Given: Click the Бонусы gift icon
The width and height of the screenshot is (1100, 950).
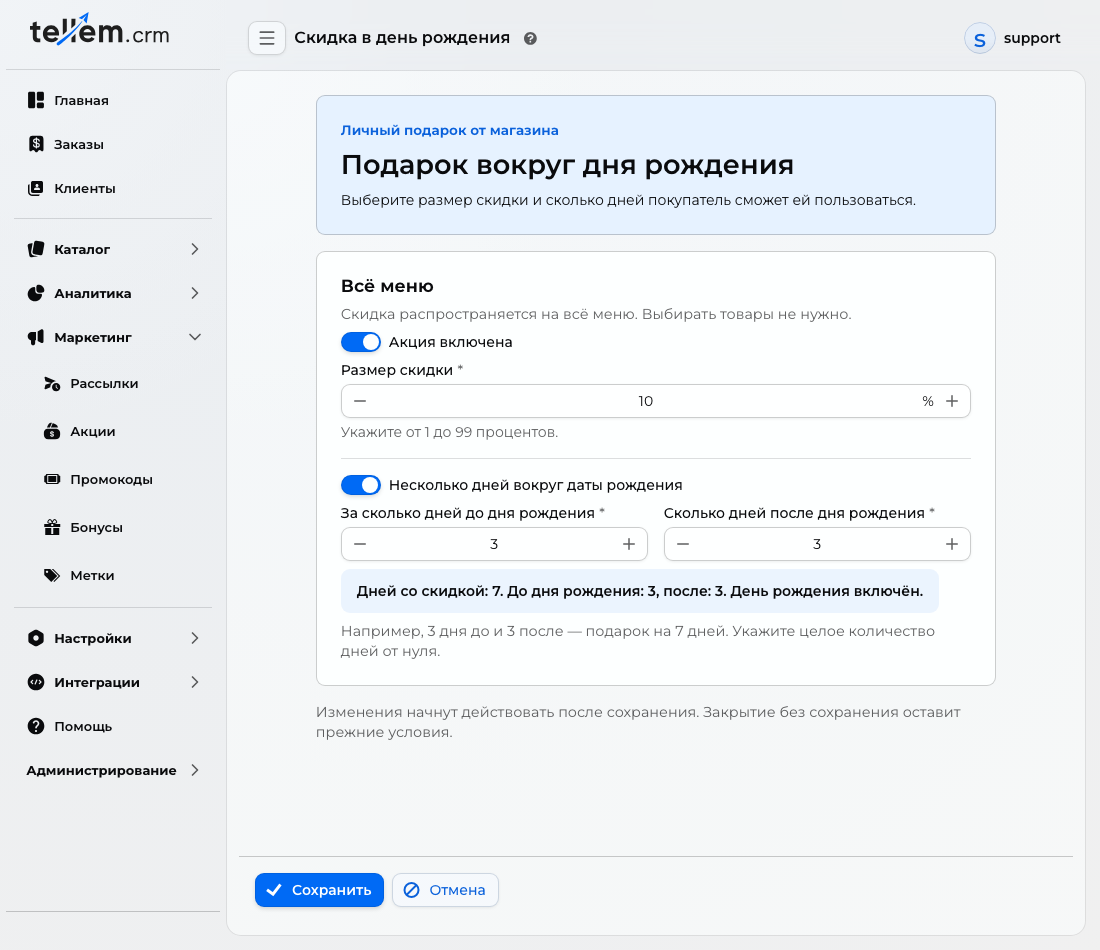Looking at the screenshot, I should point(52,527).
